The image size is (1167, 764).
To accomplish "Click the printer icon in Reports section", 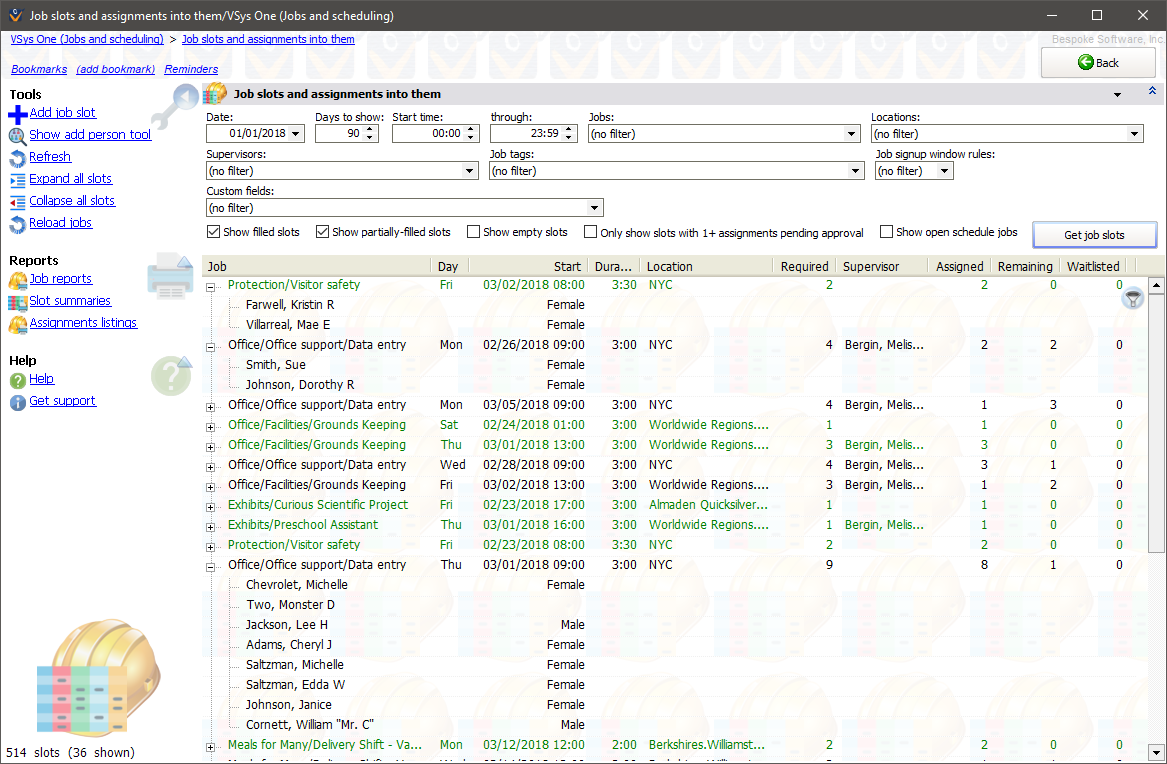I will tap(173, 278).
